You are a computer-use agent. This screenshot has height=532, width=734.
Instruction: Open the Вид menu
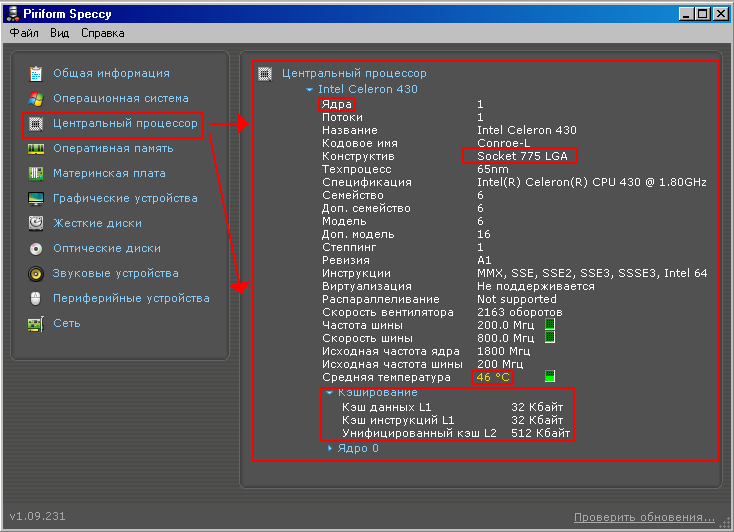[x=60, y=33]
